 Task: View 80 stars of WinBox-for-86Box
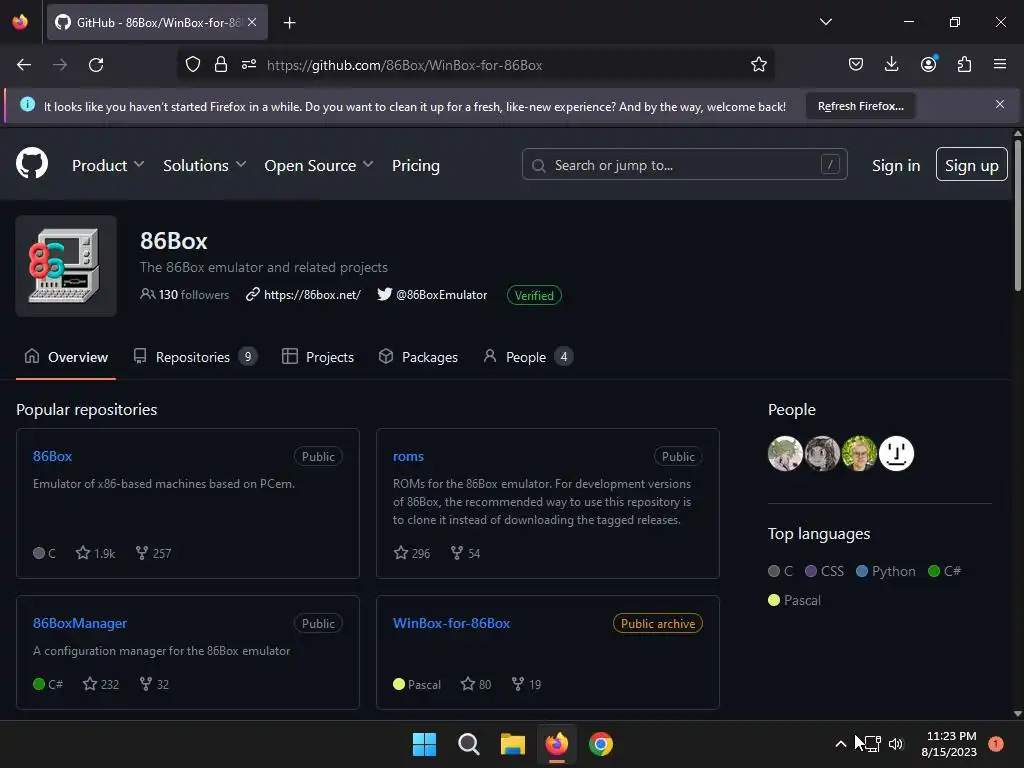pyautogui.click(x=476, y=684)
